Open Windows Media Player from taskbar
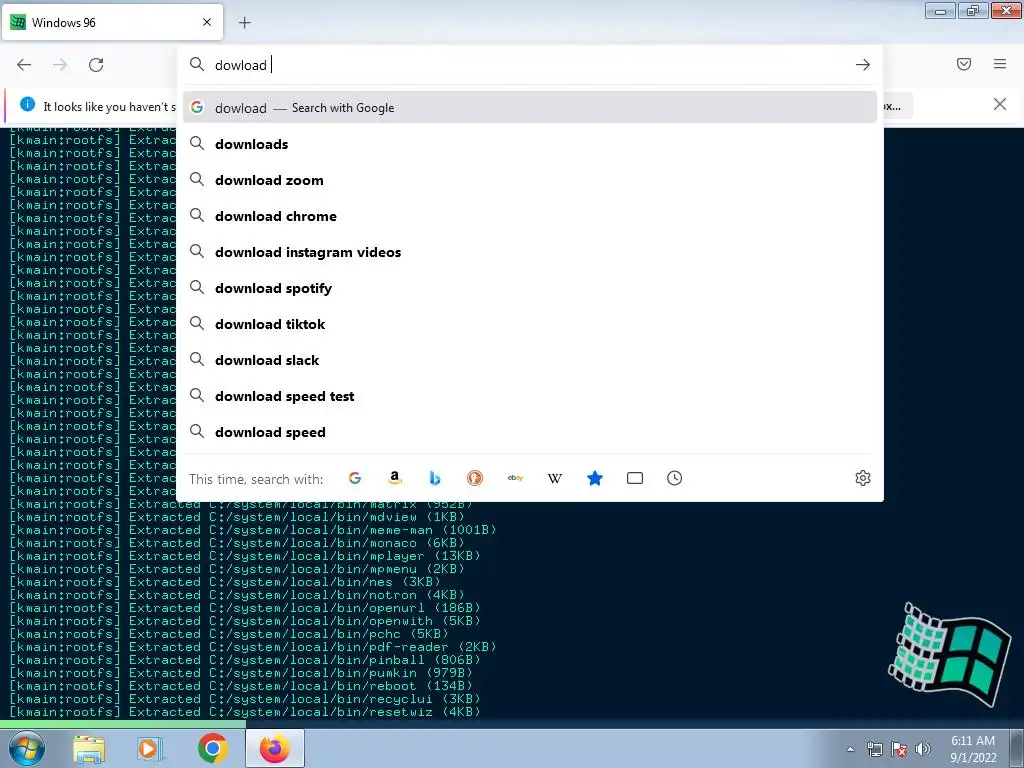Image resolution: width=1024 pixels, height=768 pixels. [x=150, y=748]
